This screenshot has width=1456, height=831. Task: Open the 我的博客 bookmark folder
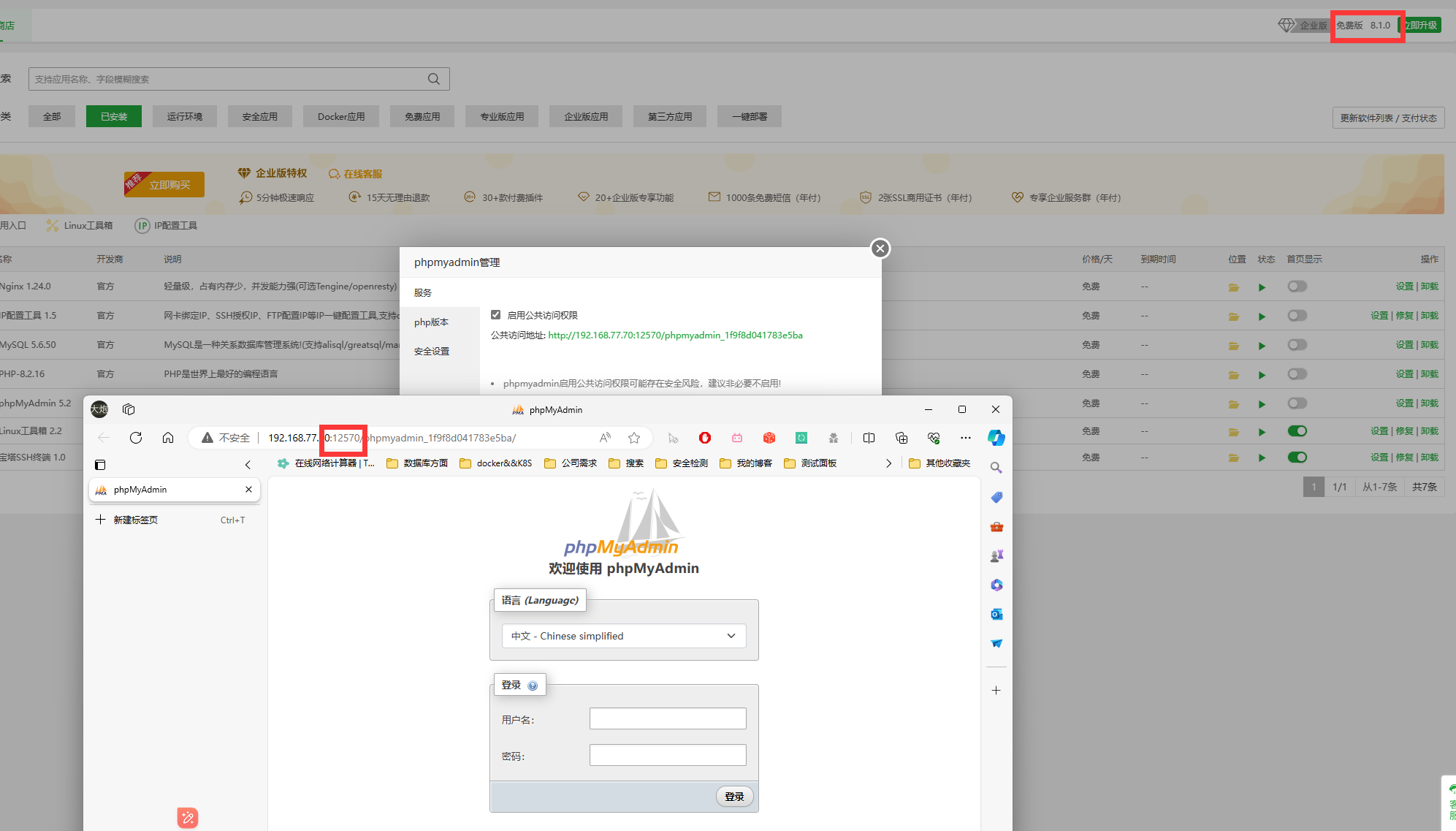pyautogui.click(x=746, y=463)
